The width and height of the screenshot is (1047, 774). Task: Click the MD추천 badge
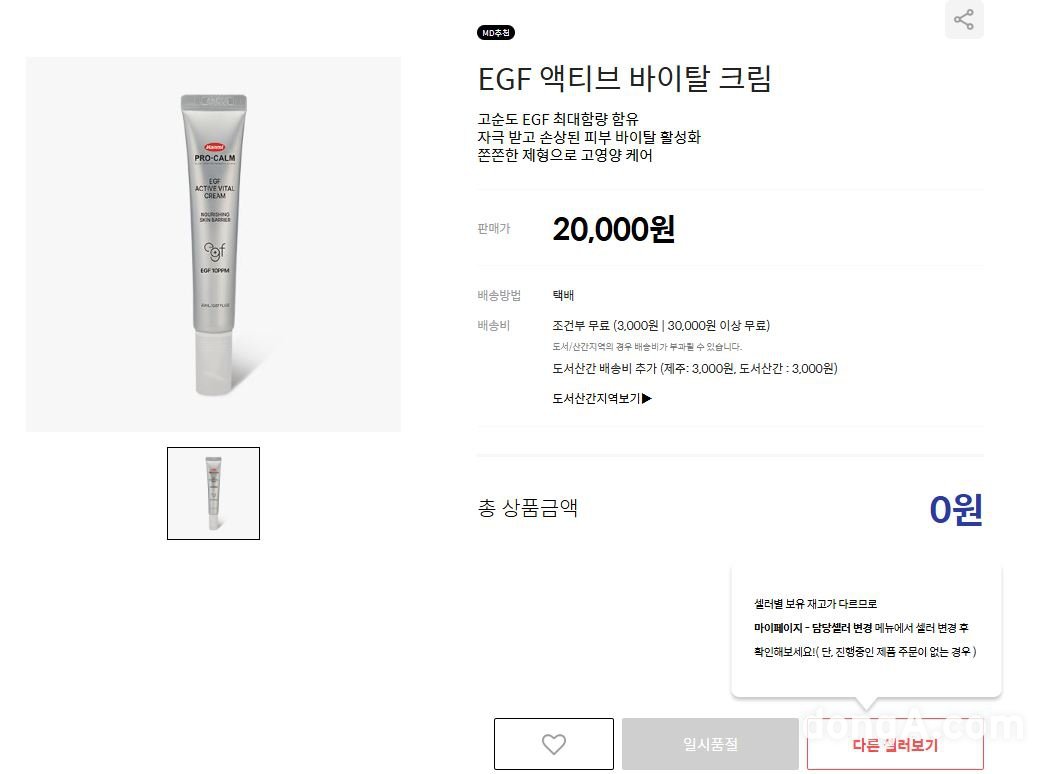pyautogui.click(x=496, y=33)
